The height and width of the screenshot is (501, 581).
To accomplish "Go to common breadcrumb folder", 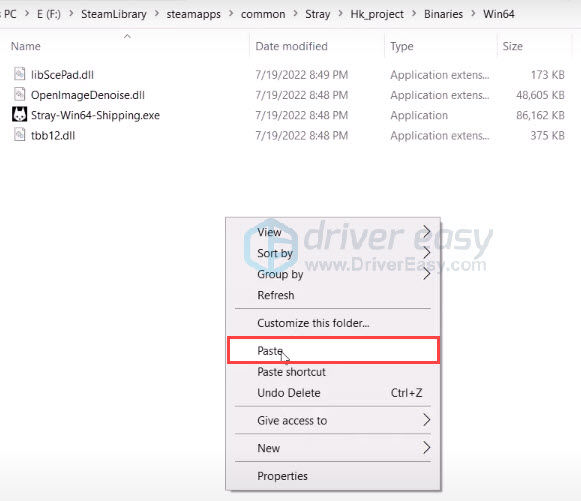I will pyautogui.click(x=263, y=14).
